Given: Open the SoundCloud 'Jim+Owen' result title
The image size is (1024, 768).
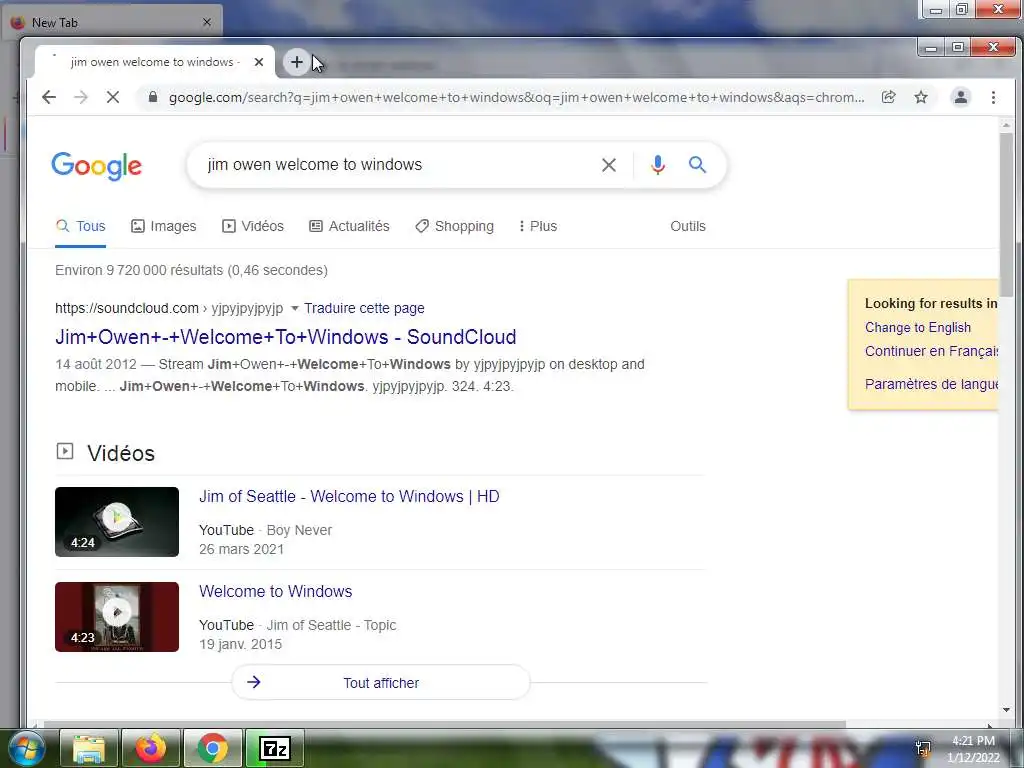Looking at the screenshot, I should point(285,337).
